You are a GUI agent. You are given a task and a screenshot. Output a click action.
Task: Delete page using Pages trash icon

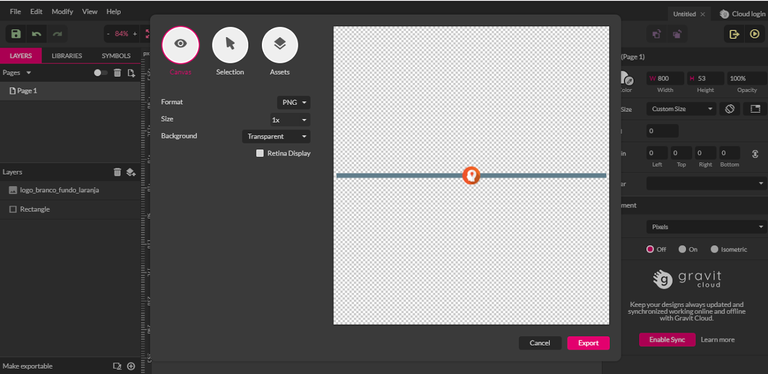pyautogui.click(x=118, y=72)
